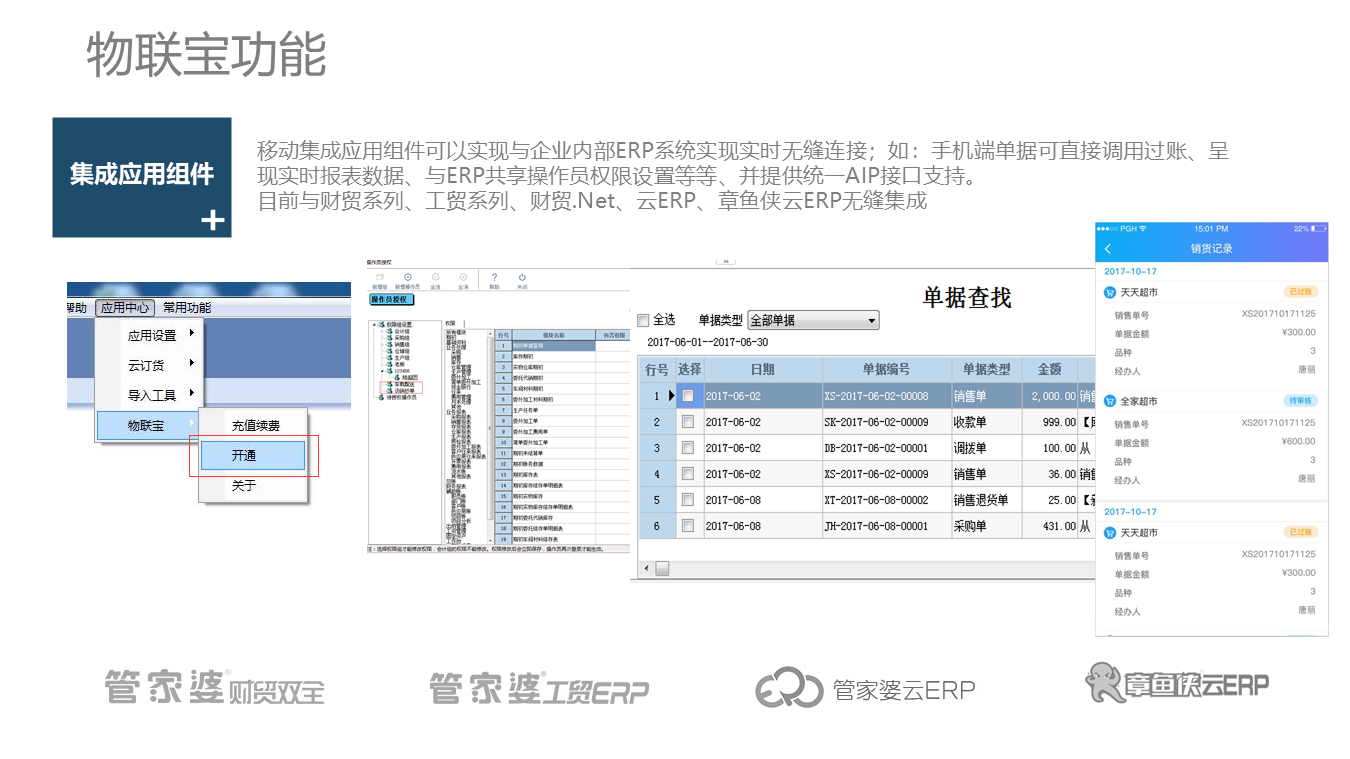Screen dimensions: 1350x759
Task: Click the white plus icon on 集成应用组件
Action: [x=212, y=220]
